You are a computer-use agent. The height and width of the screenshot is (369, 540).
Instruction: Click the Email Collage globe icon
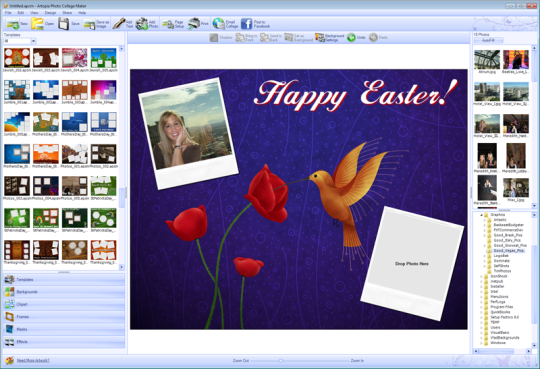[218, 24]
